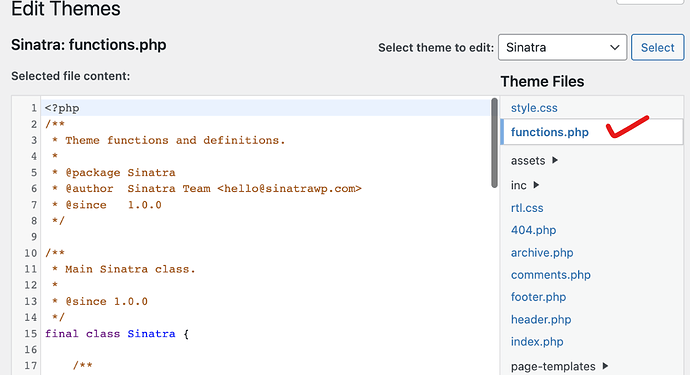The image size is (690, 375).
Task: Click line number 9 in gutter
Action: coord(34,237)
